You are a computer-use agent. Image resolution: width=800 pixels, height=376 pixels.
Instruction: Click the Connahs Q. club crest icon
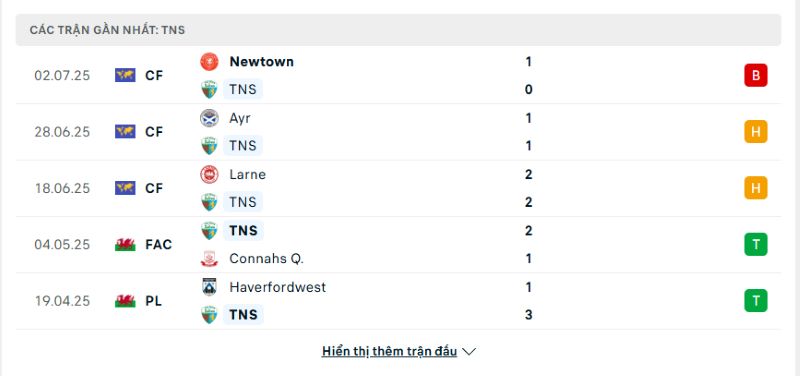coord(209,259)
